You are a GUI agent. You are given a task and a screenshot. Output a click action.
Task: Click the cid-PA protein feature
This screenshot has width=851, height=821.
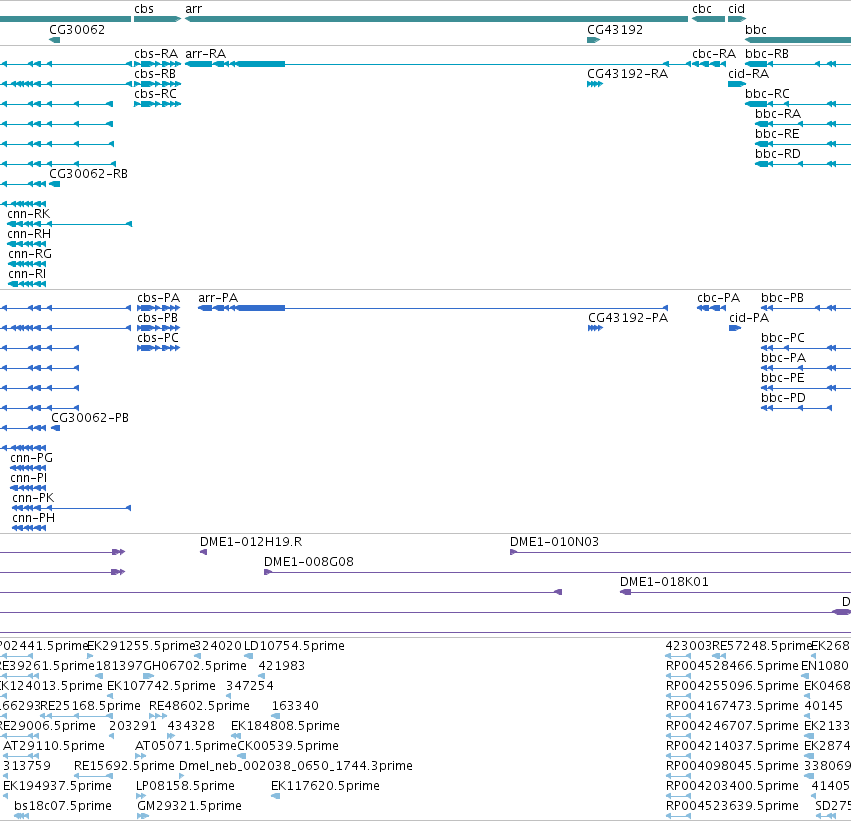[x=735, y=328]
